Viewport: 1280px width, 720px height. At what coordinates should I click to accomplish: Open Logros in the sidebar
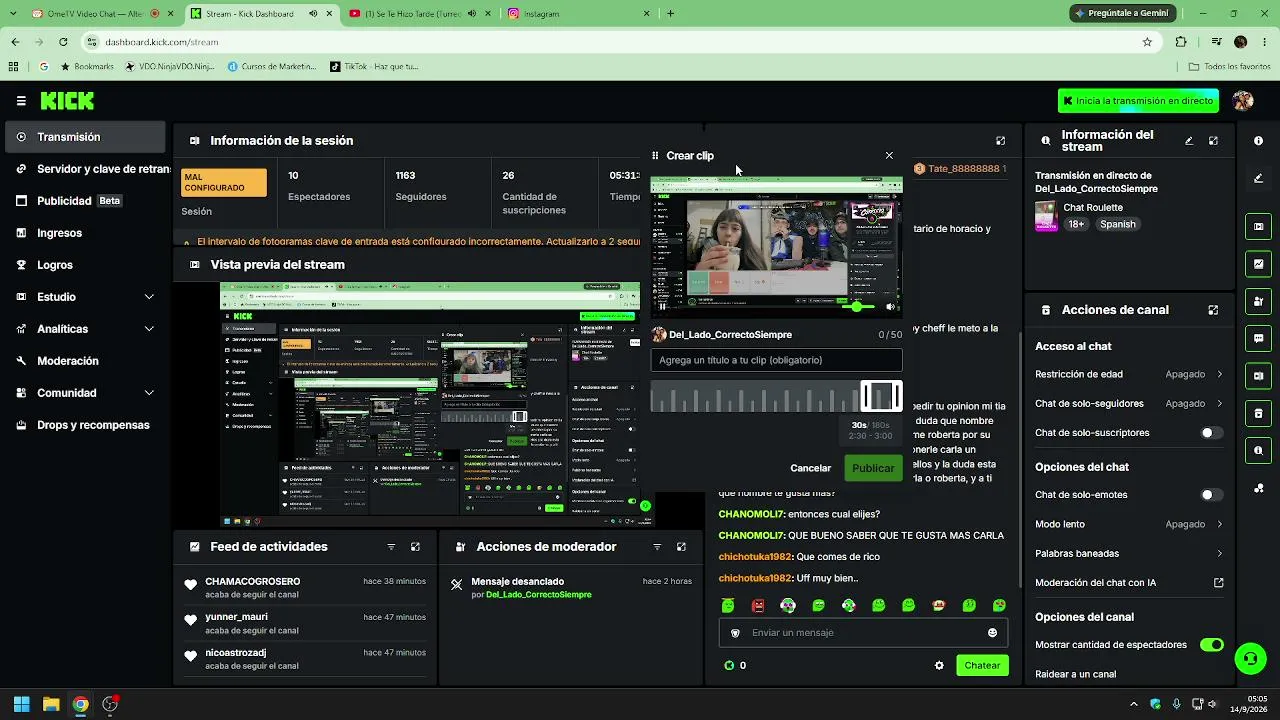86,265
